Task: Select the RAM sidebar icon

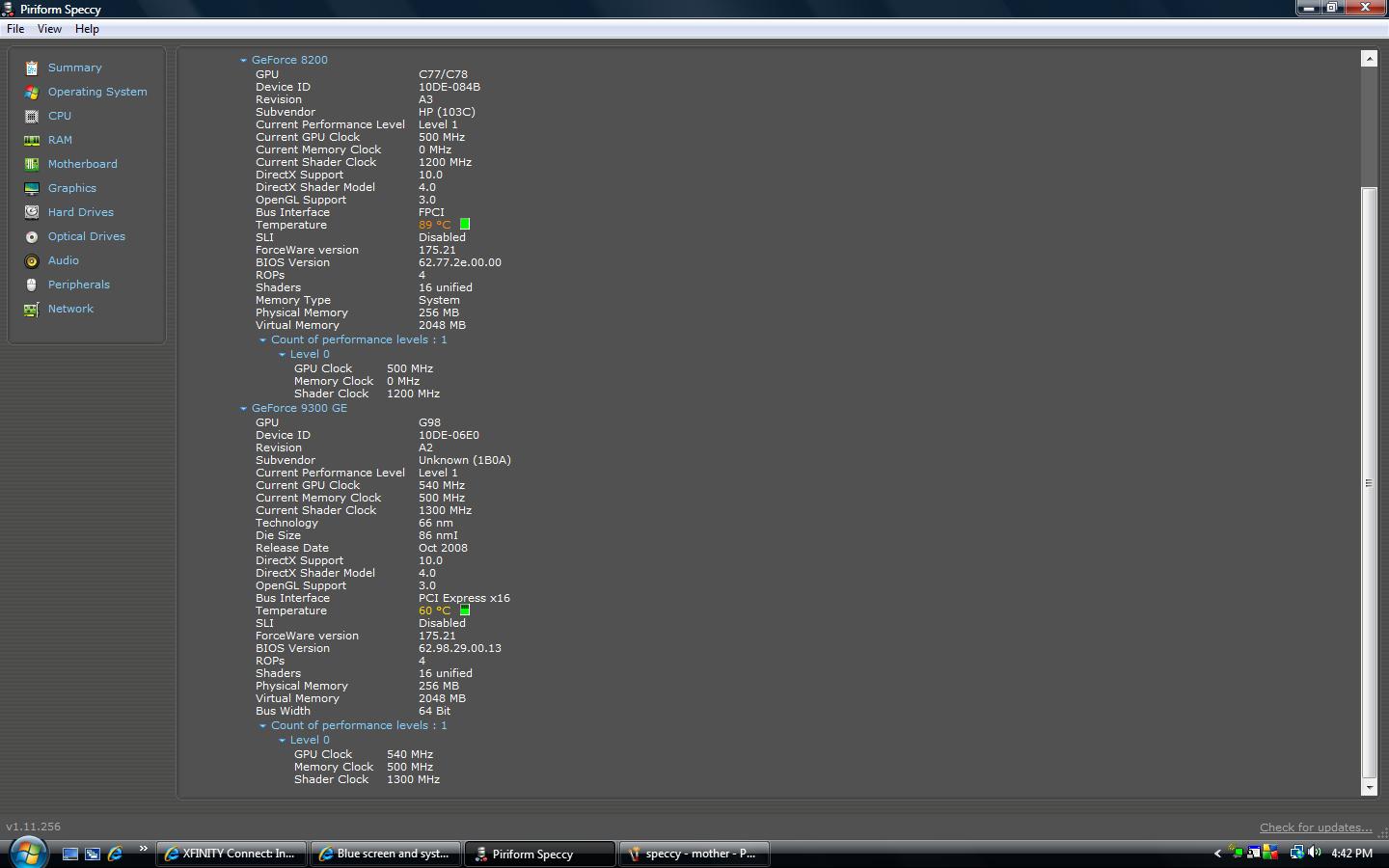Action: tap(32, 140)
